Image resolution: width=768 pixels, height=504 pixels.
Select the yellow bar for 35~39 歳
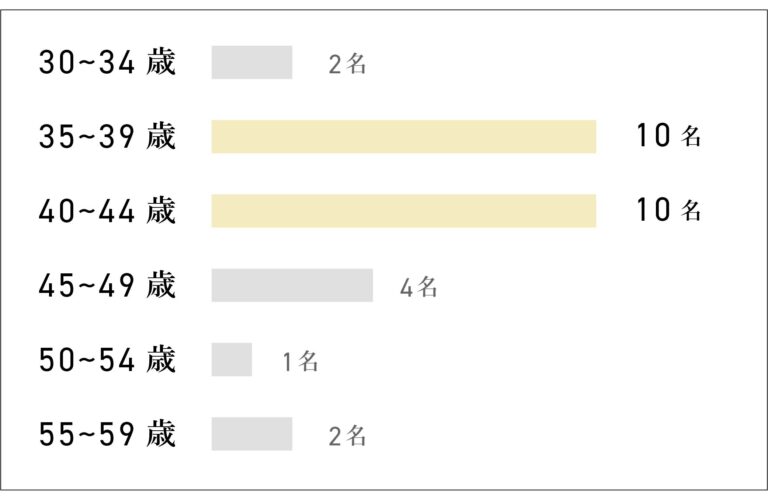pyautogui.click(x=404, y=137)
